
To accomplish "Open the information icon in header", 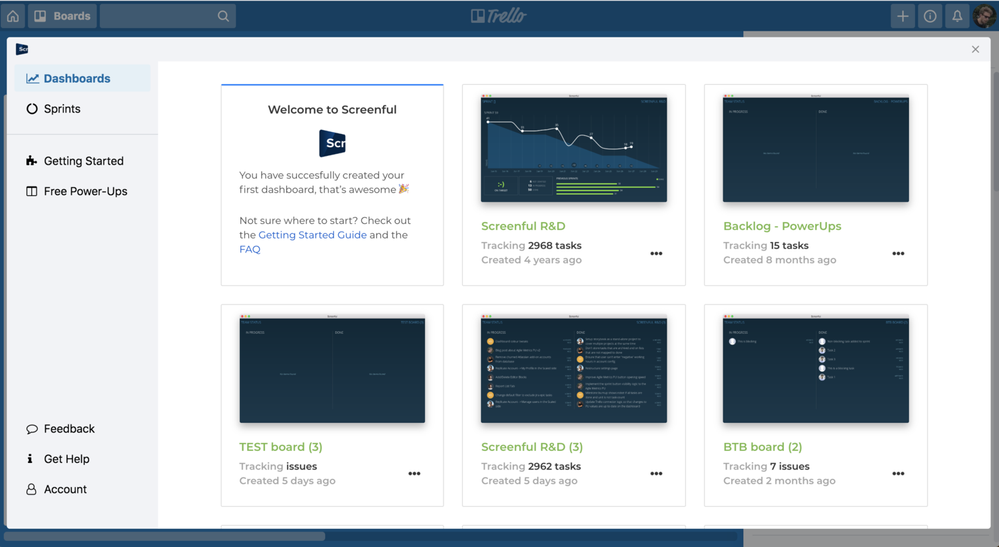I will (930, 16).
